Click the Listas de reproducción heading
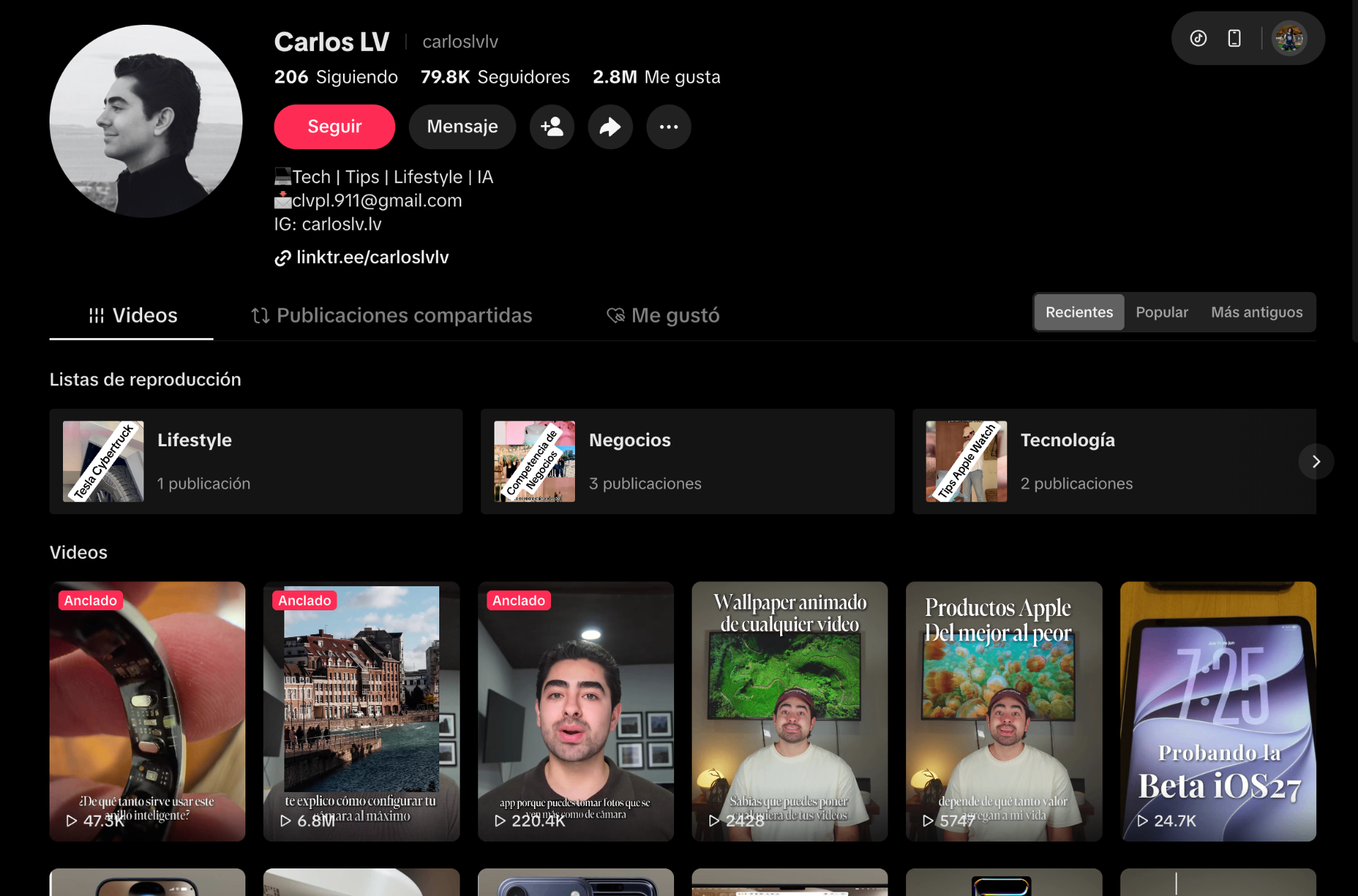Viewport: 1358px width, 896px height. pyautogui.click(x=145, y=380)
